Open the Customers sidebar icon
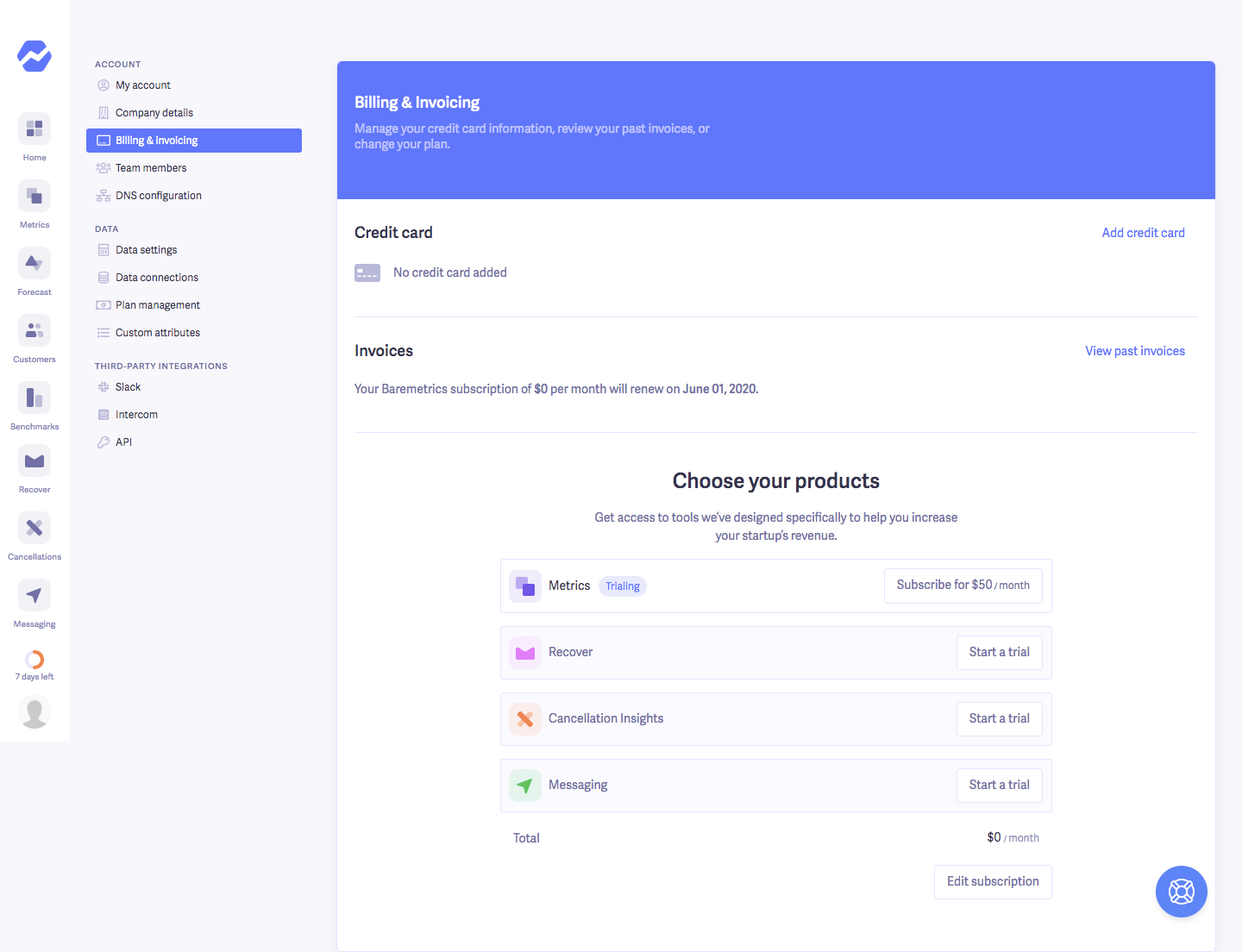 click(34, 330)
